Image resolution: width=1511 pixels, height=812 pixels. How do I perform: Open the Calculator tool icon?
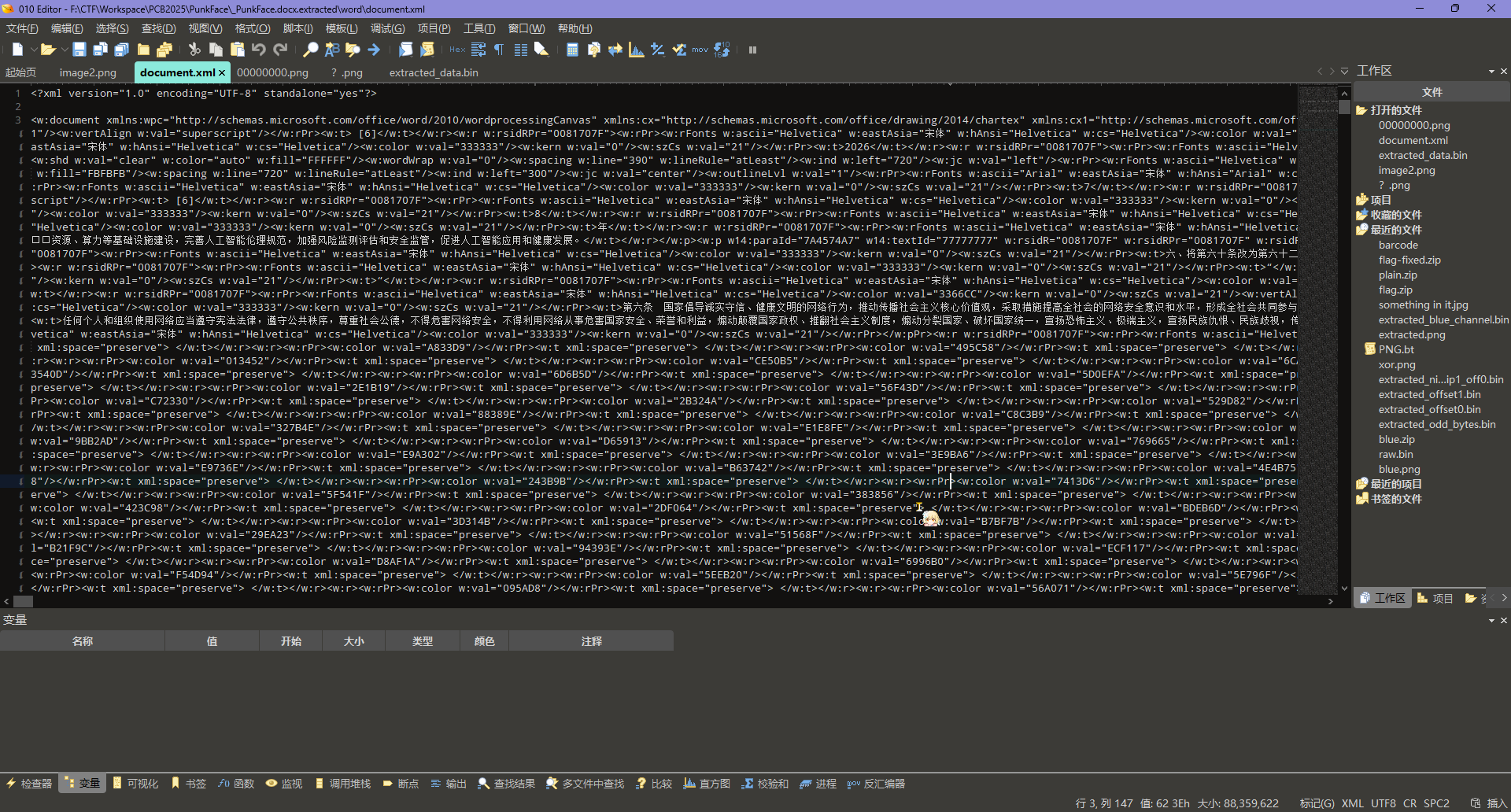point(572,50)
